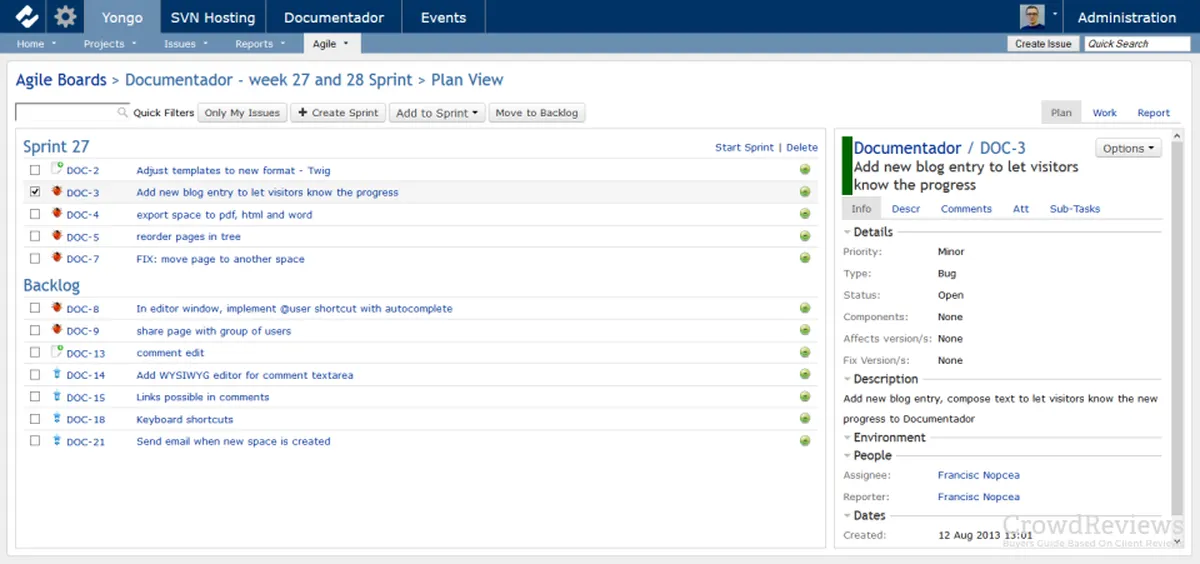Click the new feature icon beside DOC-2
The height and width of the screenshot is (564, 1200).
tap(57, 170)
